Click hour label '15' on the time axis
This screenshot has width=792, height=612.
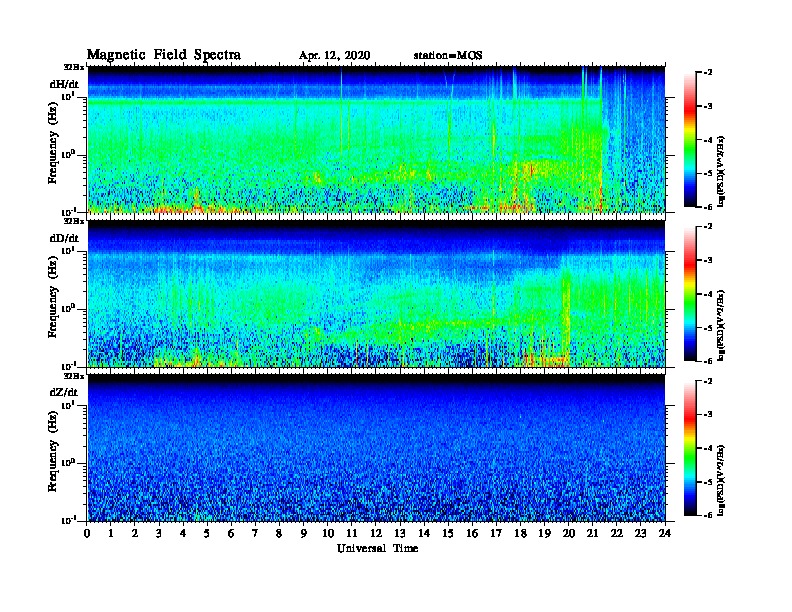pos(448,534)
